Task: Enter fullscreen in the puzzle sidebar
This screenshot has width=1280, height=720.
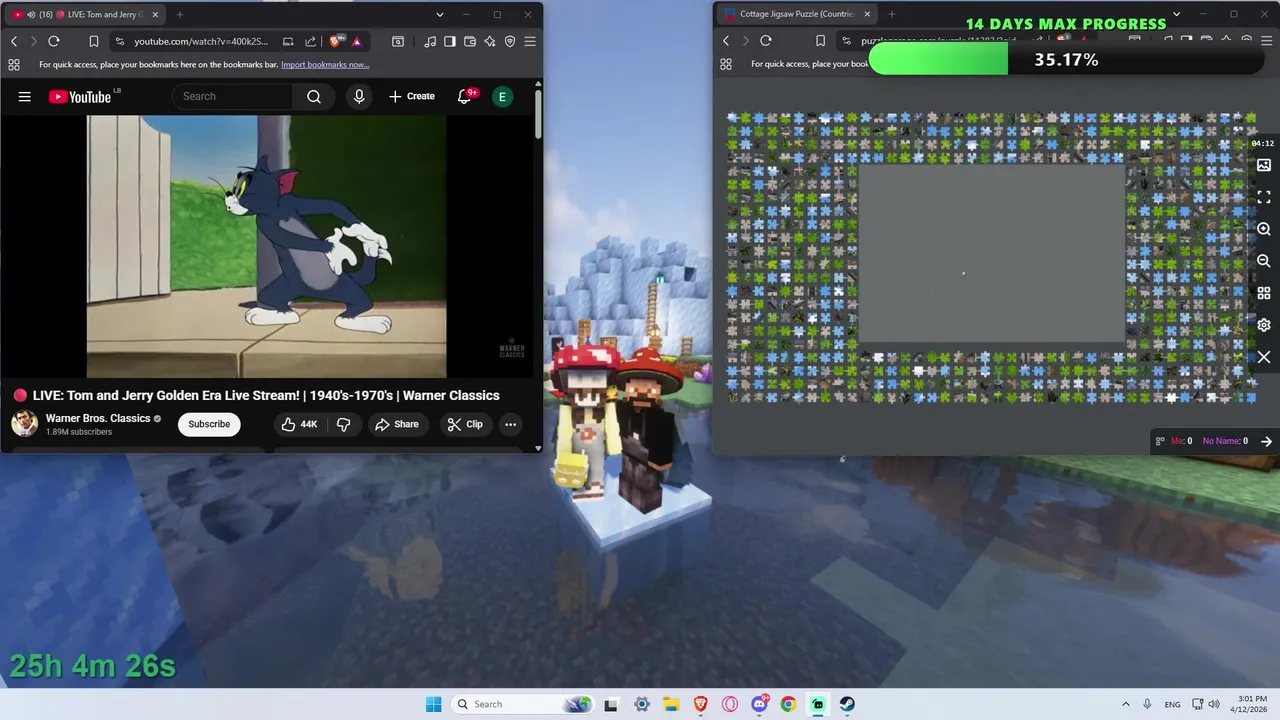Action: click(x=1264, y=197)
